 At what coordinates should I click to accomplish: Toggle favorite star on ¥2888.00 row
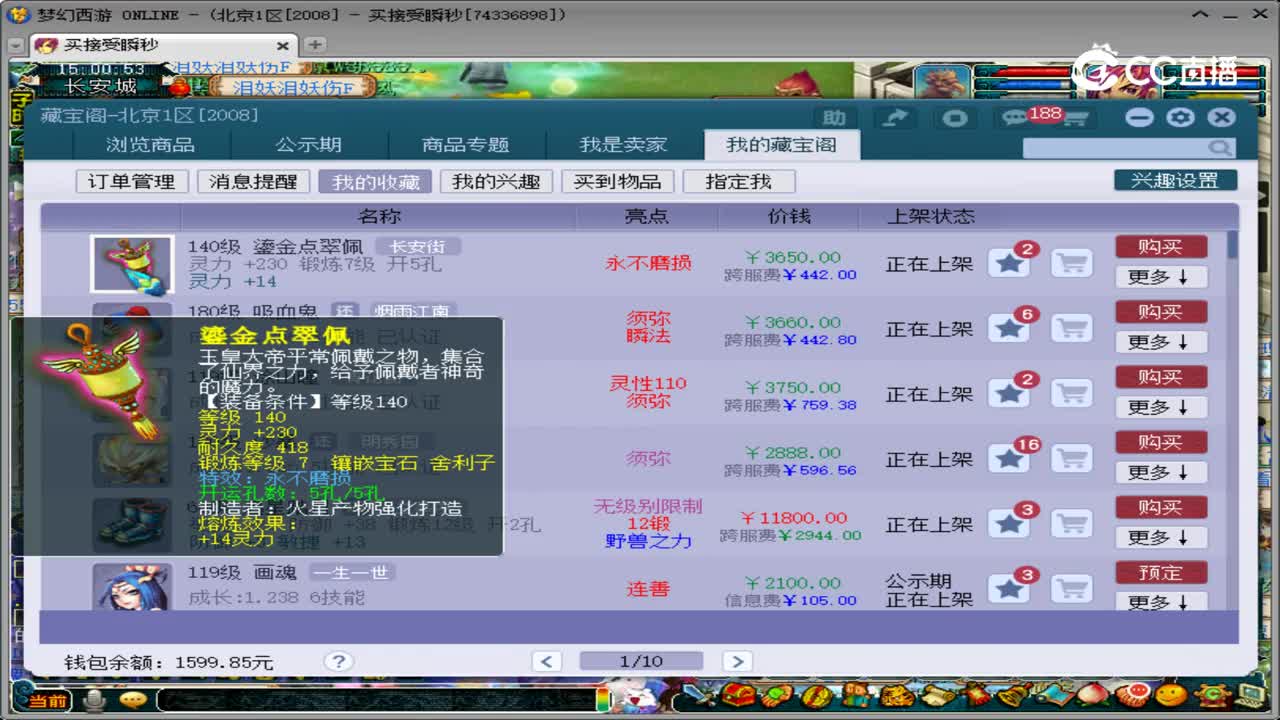1009,459
